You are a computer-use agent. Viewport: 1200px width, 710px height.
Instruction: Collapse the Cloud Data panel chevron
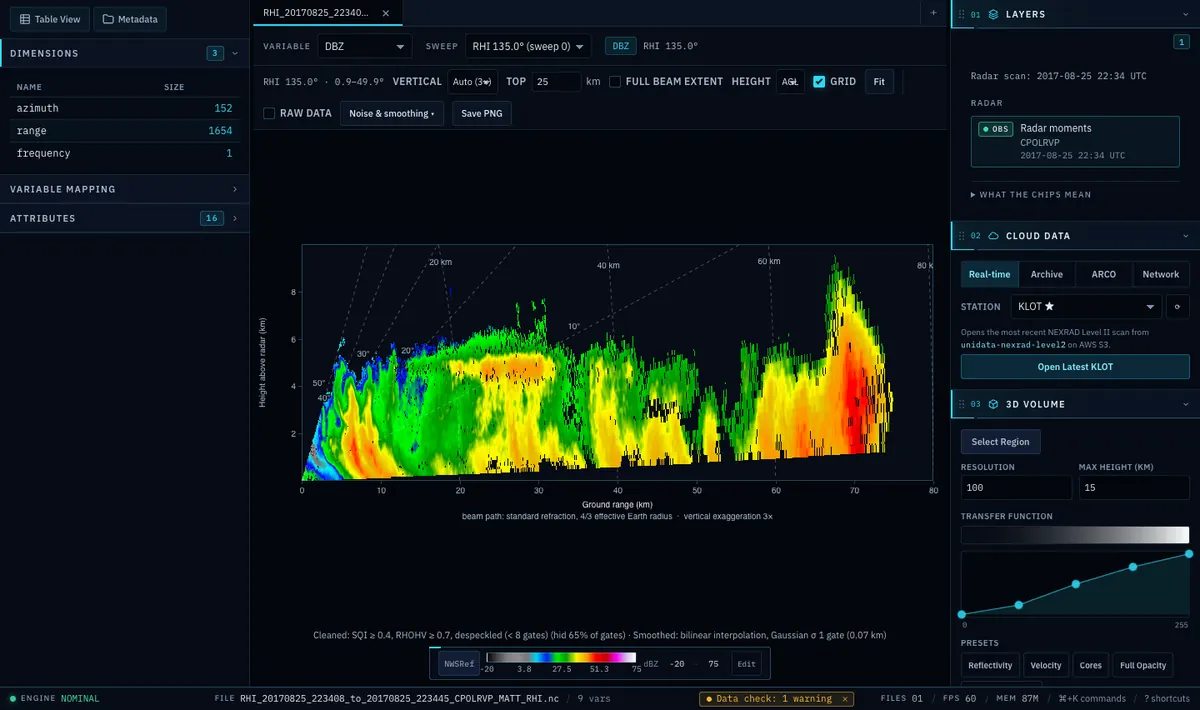point(1185,236)
